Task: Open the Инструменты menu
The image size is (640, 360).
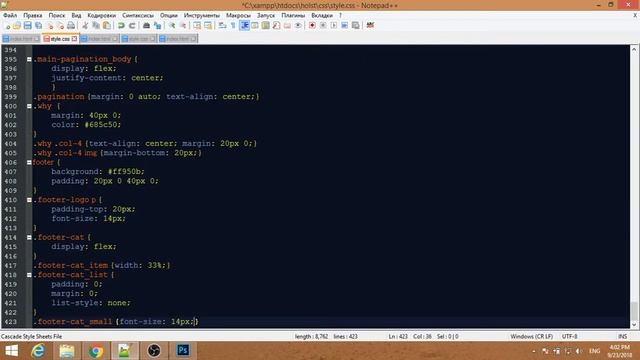Action: point(202,15)
